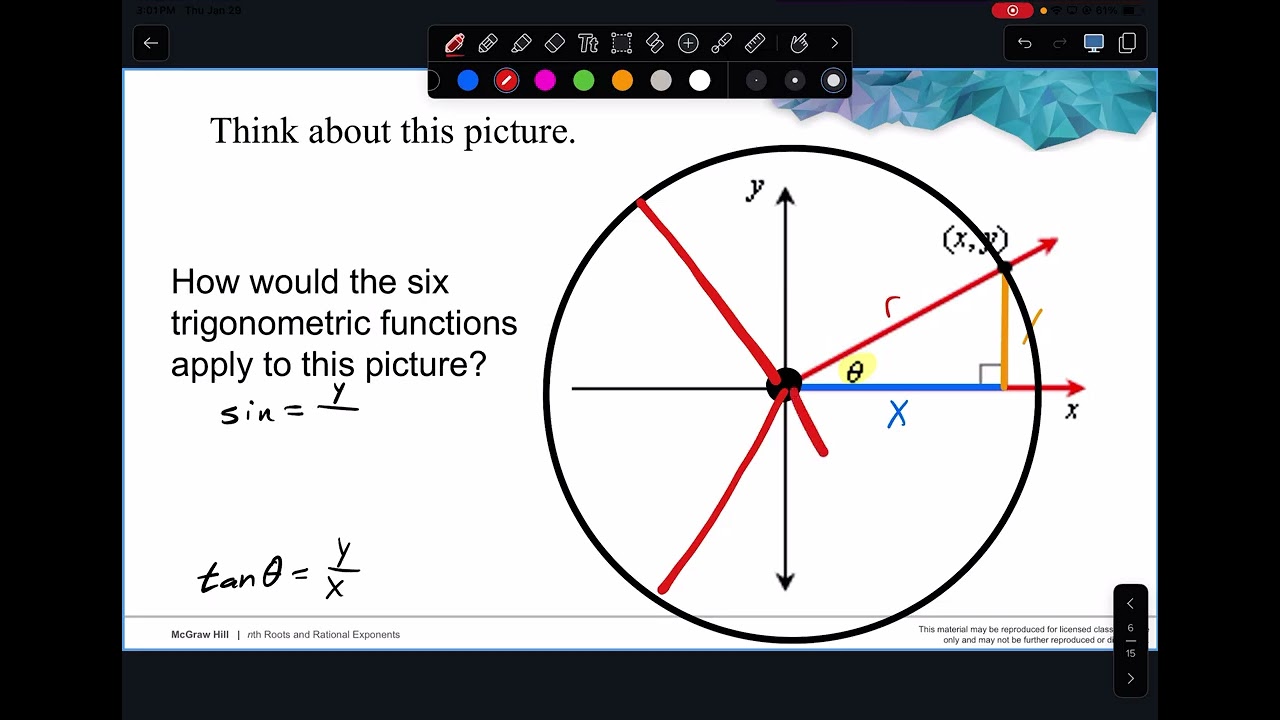Choose the gray pen color
This screenshot has width=1280, height=720.
coord(661,81)
